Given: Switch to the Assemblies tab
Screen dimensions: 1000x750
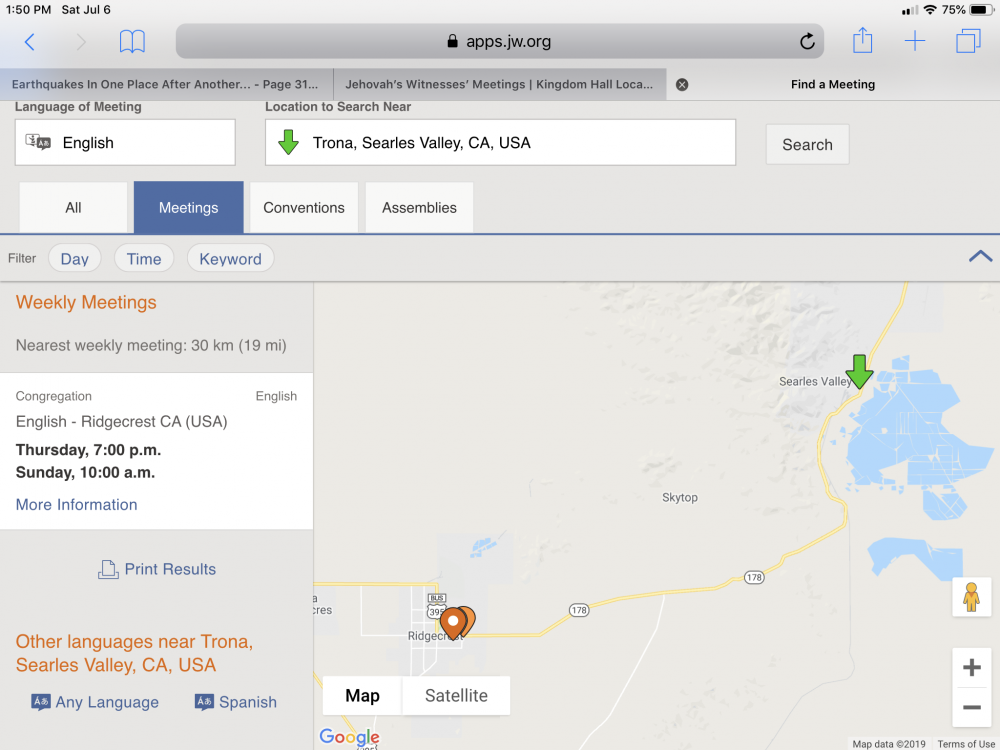Looking at the screenshot, I should tap(419, 208).
